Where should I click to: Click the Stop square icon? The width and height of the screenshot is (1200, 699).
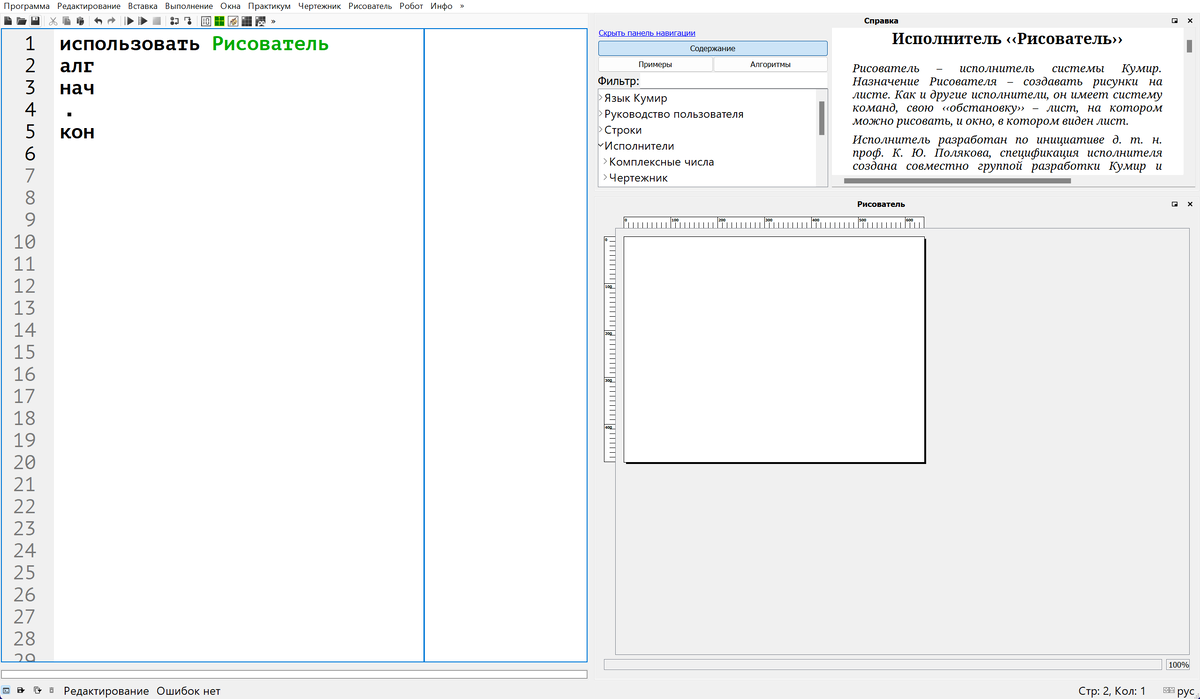tap(157, 21)
